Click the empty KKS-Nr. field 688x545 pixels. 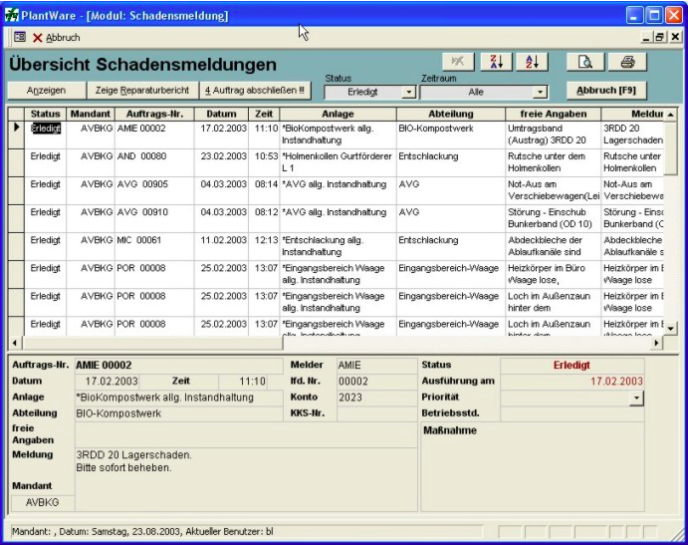(x=377, y=413)
